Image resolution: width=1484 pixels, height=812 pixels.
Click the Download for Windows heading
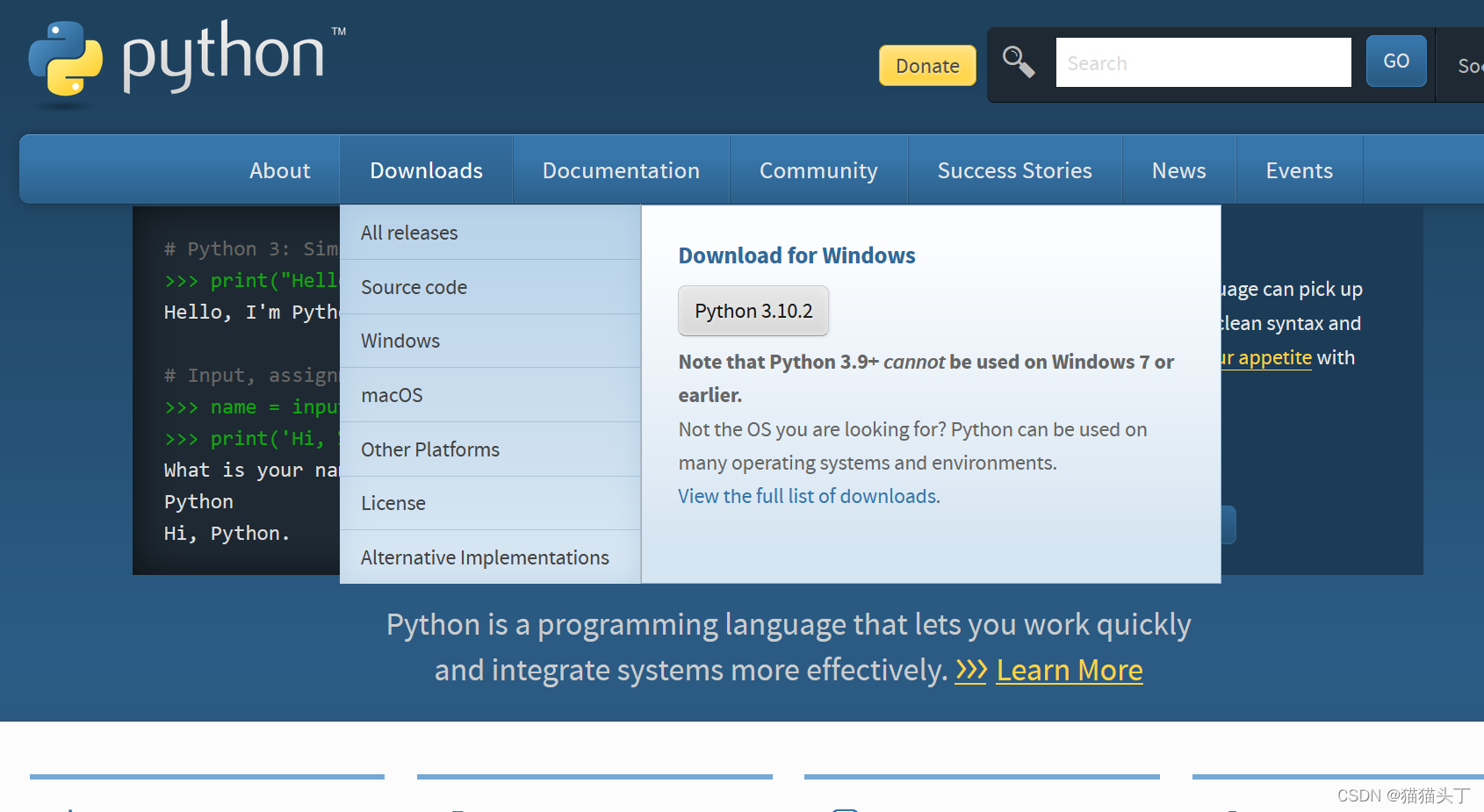(796, 255)
